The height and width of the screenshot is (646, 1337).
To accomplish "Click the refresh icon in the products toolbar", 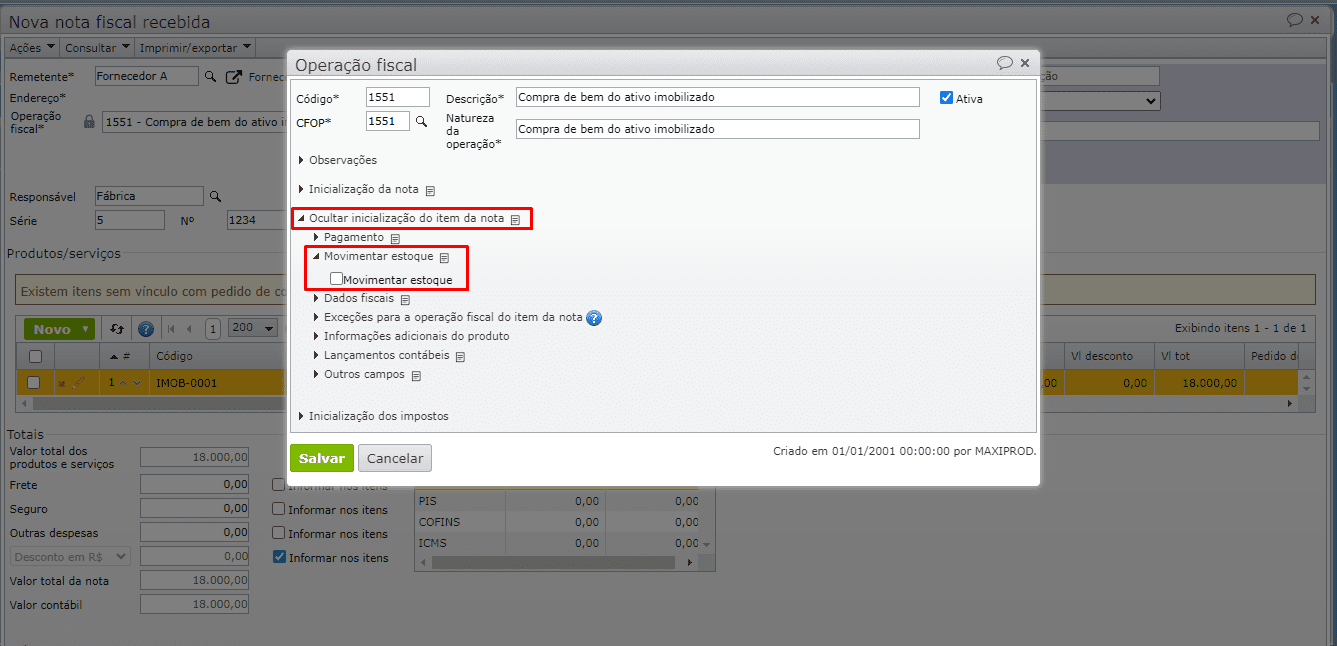I will [x=117, y=329].
